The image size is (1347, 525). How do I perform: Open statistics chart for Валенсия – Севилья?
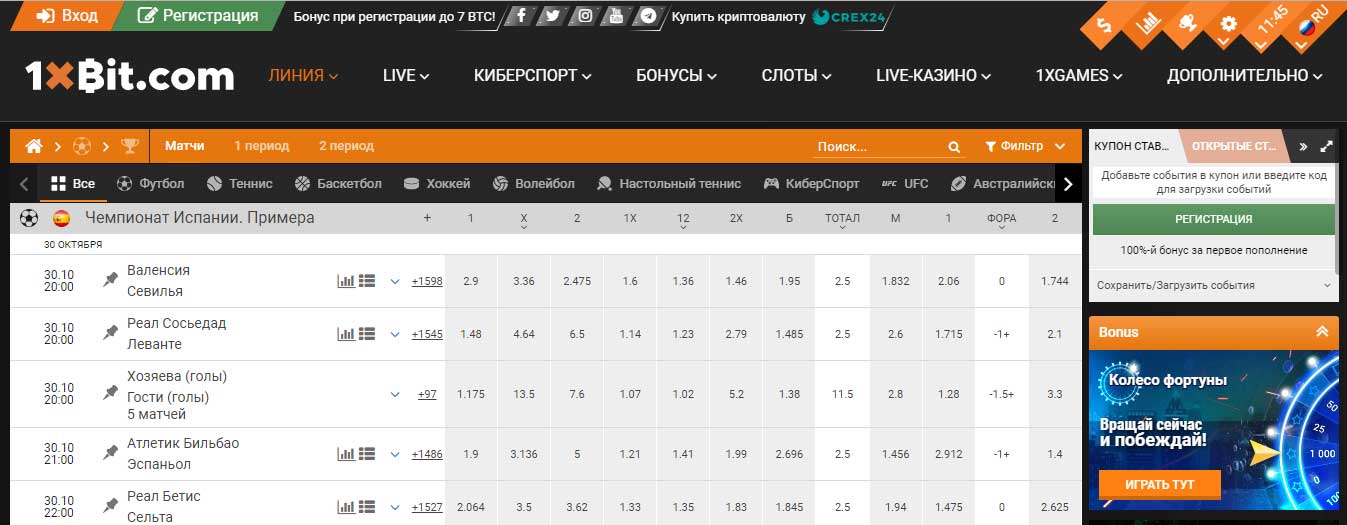pos(346,281)
